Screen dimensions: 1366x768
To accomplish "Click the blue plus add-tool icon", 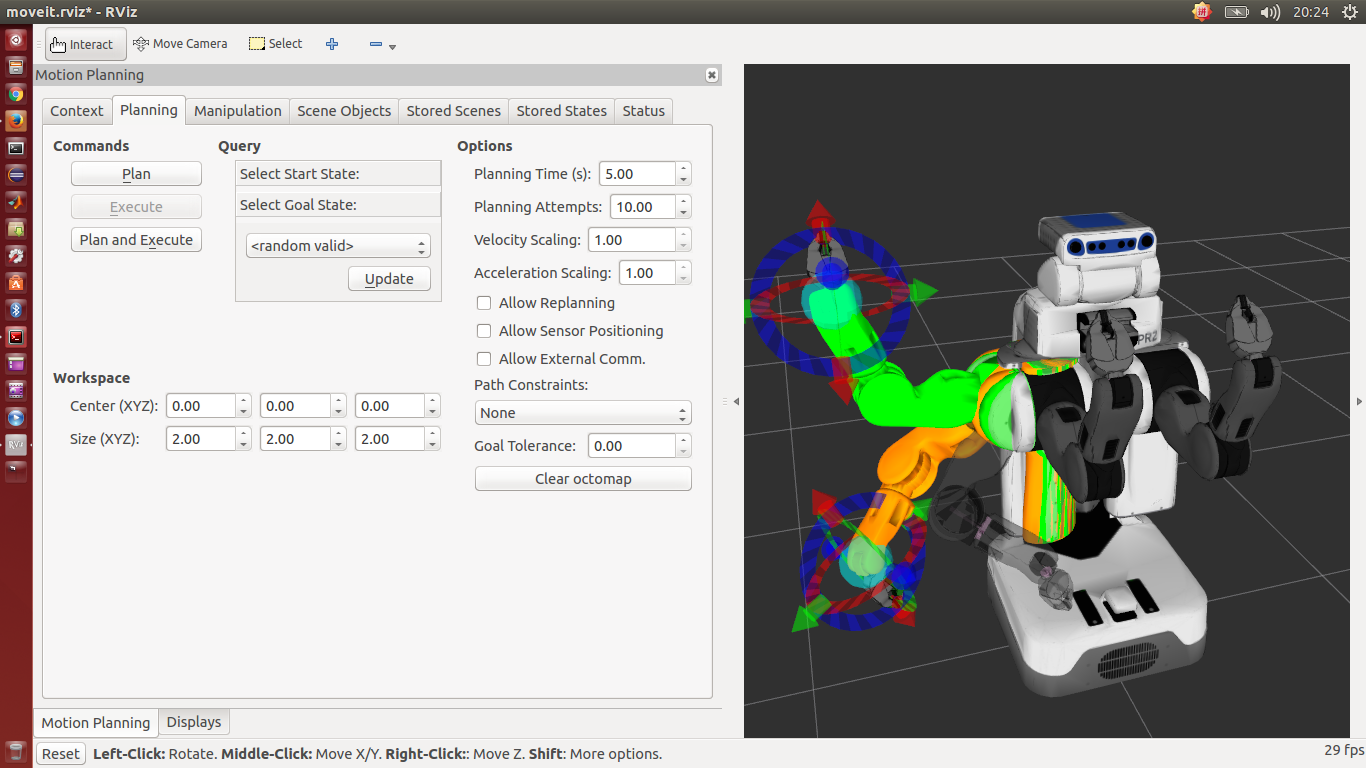I will (332, 44).
